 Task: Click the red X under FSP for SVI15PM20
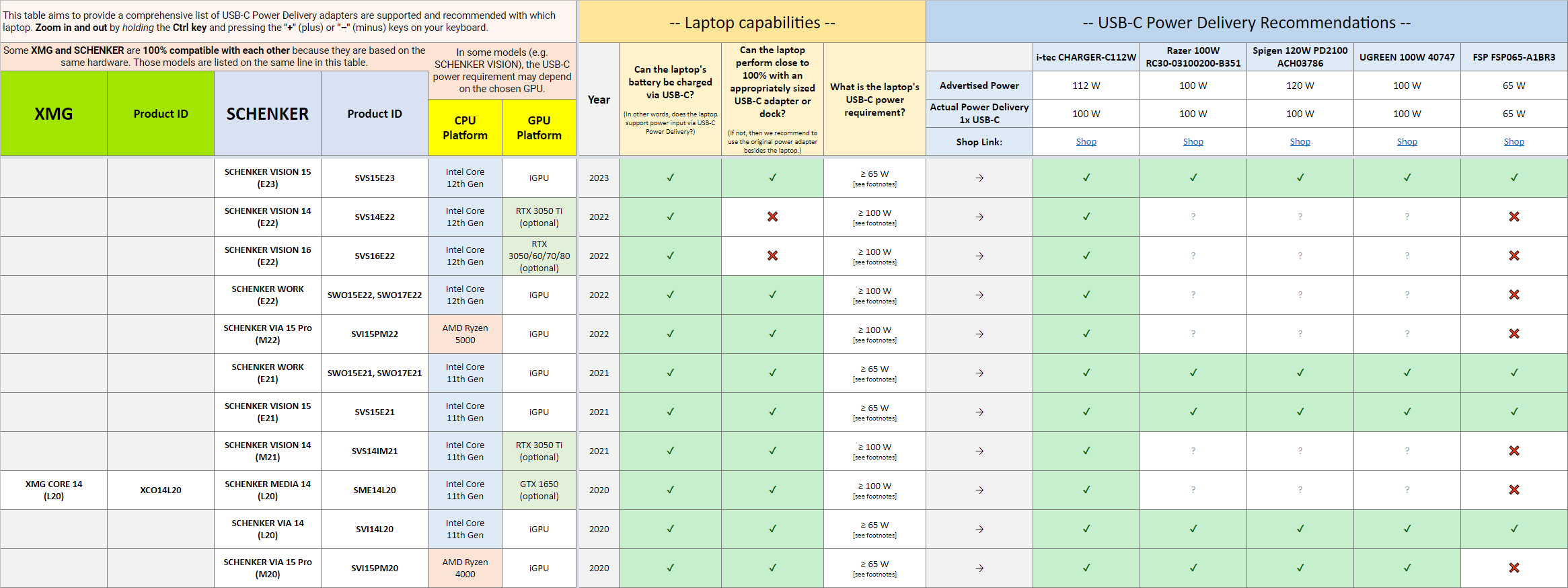[x=1514, y=568]
